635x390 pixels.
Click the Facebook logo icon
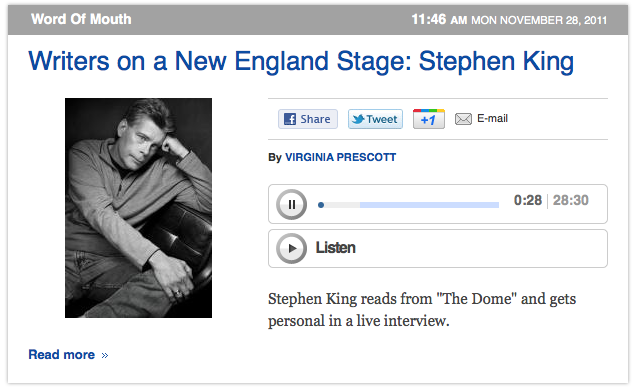click(290, 119)
